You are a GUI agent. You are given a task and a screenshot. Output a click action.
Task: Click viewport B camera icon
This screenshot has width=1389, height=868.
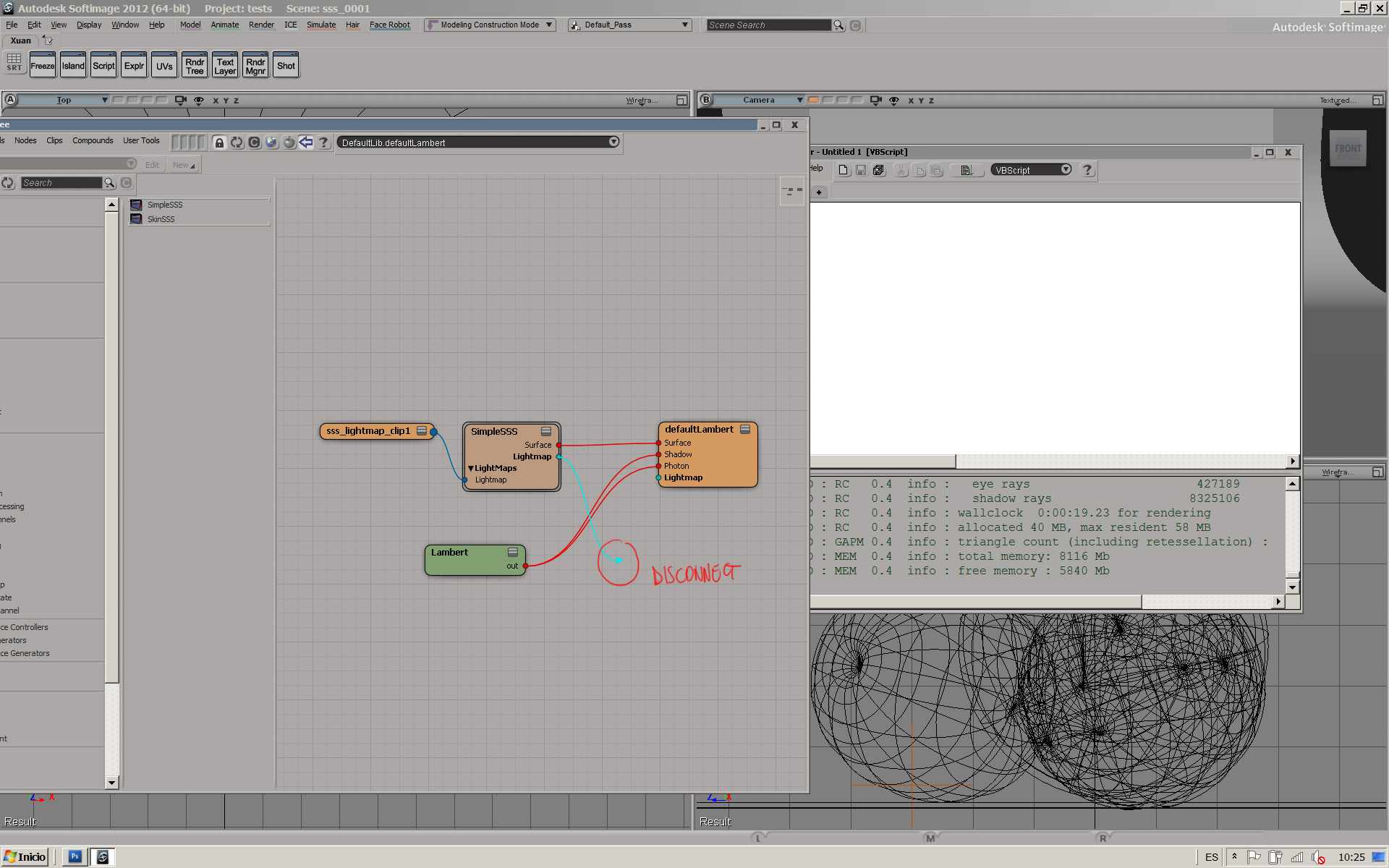pyautogui.click(x=876, y=100)
